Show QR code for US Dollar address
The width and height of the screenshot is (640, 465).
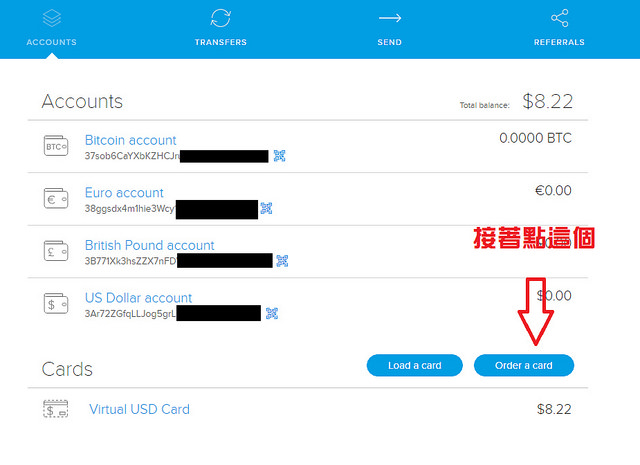[x=272, y=313]
